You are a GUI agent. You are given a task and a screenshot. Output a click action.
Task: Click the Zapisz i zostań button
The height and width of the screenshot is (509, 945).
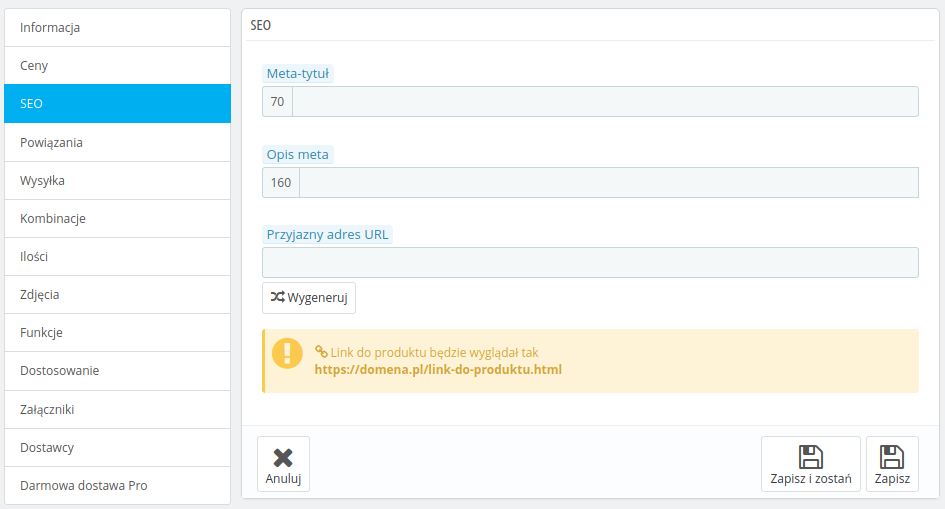[x=811, y=464]
